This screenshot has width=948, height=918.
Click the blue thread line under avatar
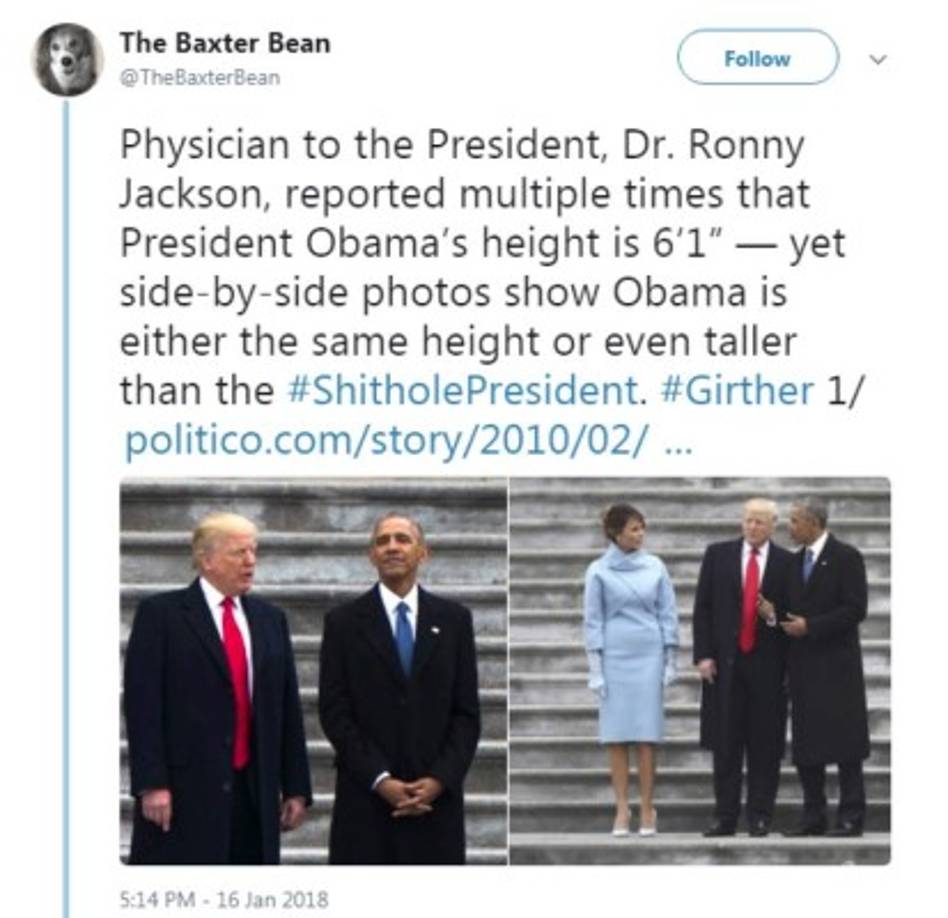pos(67,508)
